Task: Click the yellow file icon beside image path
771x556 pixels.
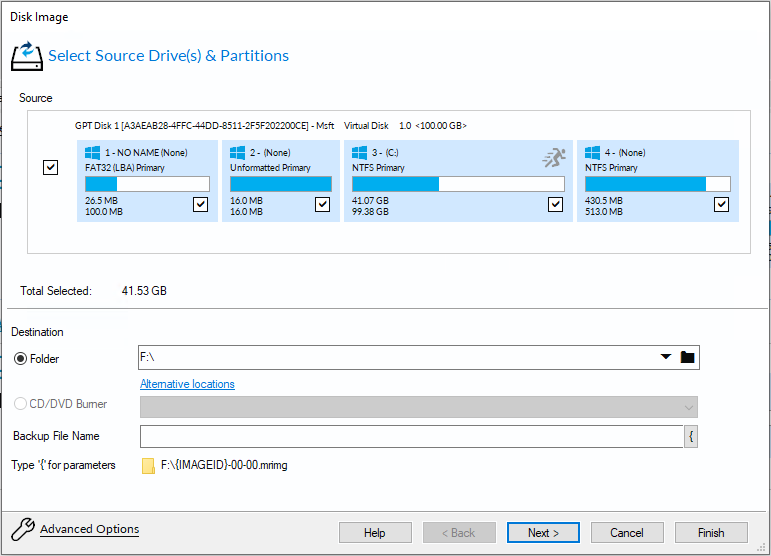Action: coord(148,465)
